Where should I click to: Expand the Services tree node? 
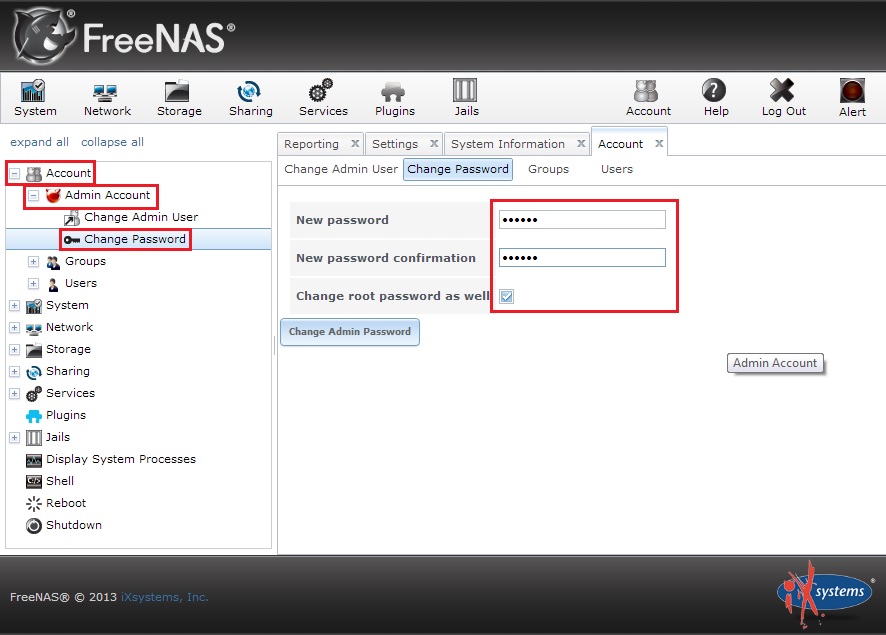[15, 394]
